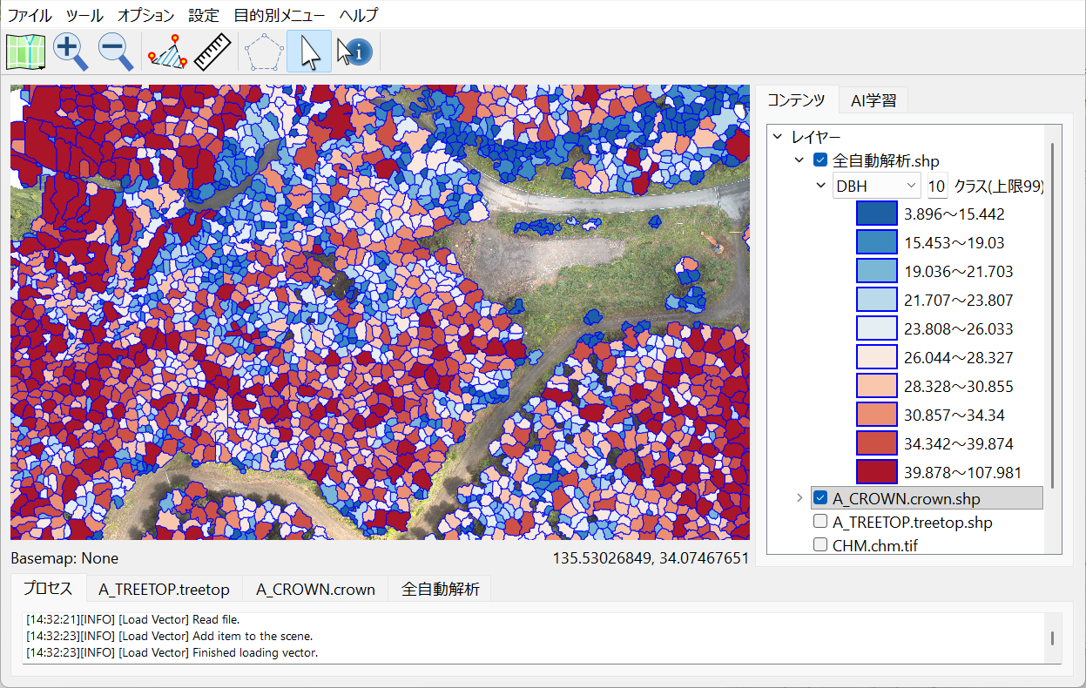The image size is (1086, 688).
Task: Select the arrow pointer selection tool
Action: (x=310, y=52)
